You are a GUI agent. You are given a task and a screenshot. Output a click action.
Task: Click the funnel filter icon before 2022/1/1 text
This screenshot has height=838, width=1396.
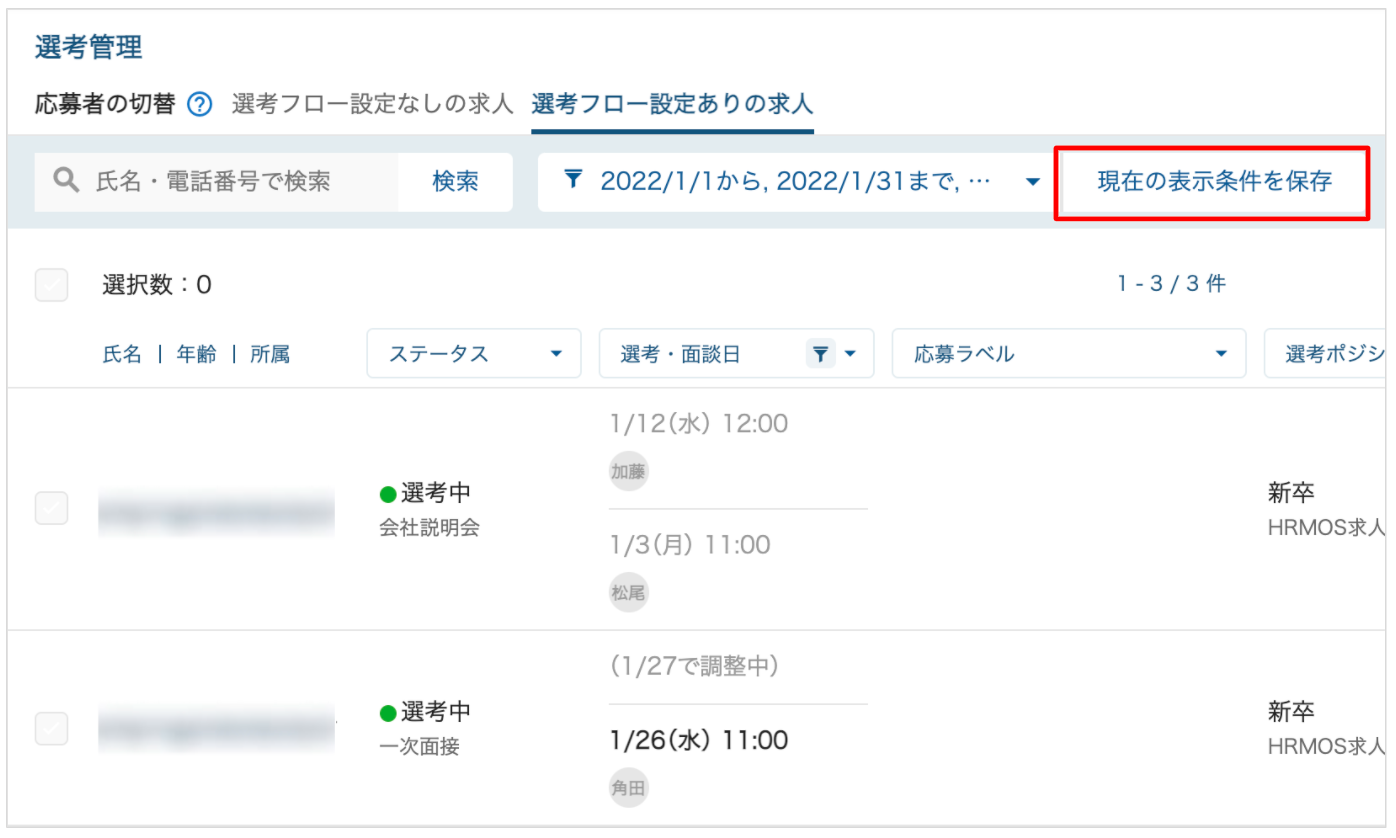(x=573, y=181)
